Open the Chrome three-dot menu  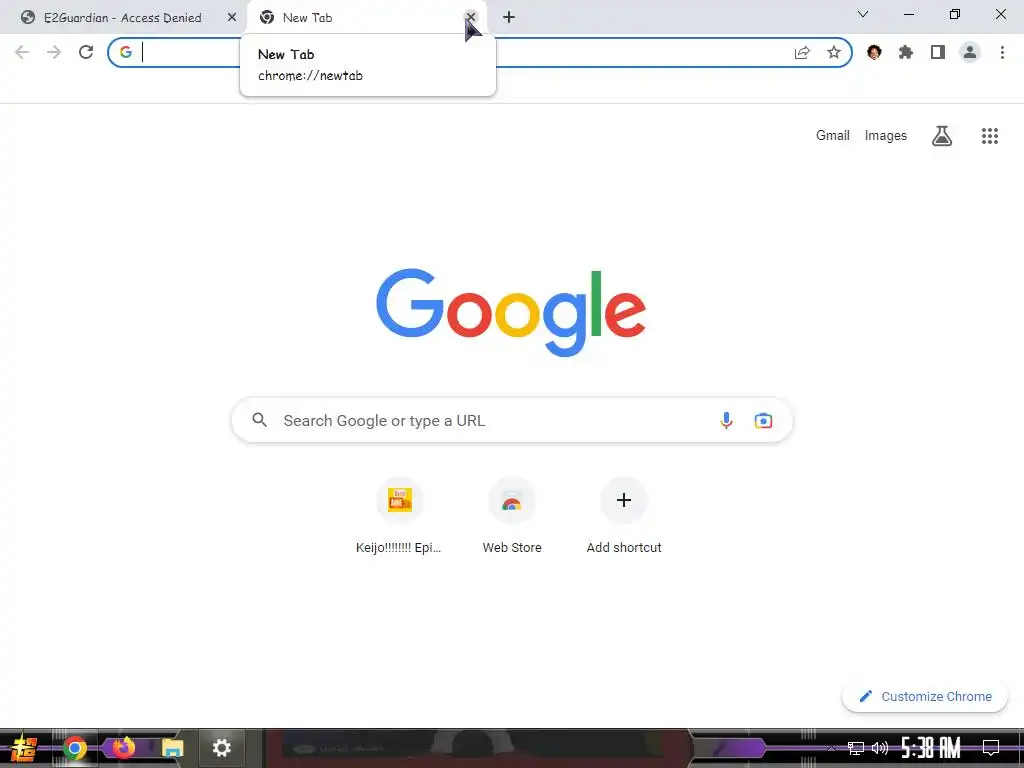(1002, 52)
